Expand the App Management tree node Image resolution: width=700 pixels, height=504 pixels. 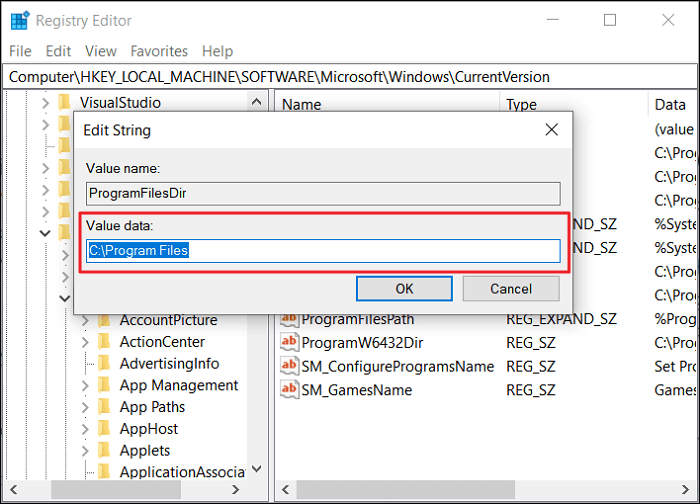point(85,385)
